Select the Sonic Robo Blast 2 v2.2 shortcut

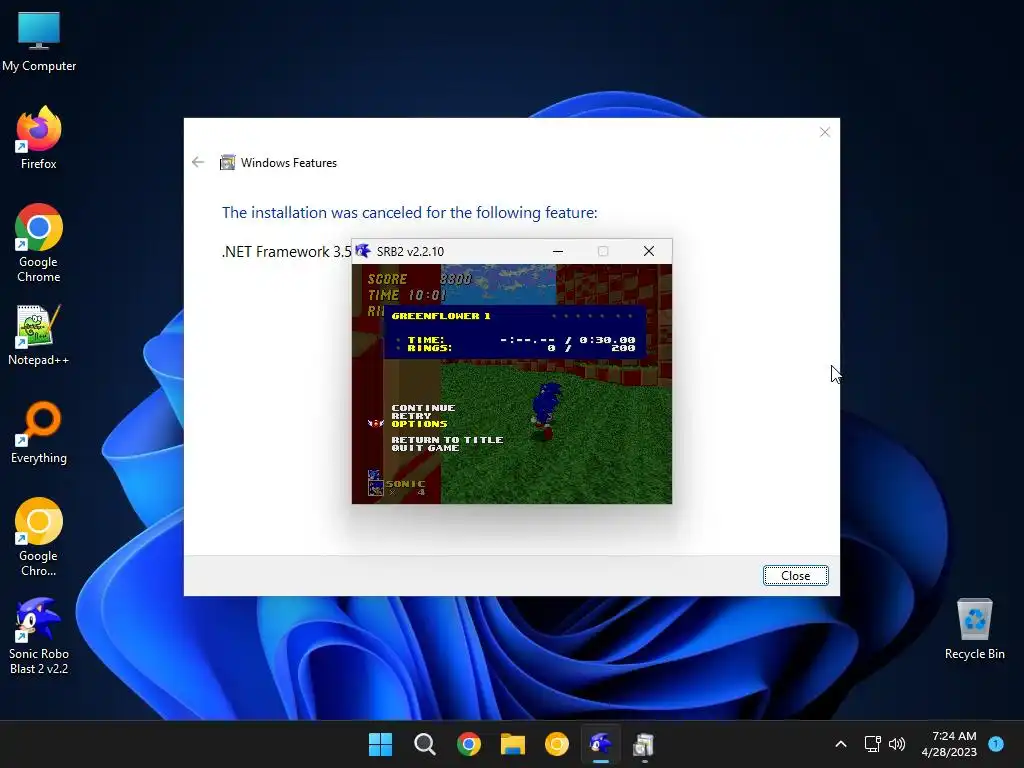tap(39, 636)
